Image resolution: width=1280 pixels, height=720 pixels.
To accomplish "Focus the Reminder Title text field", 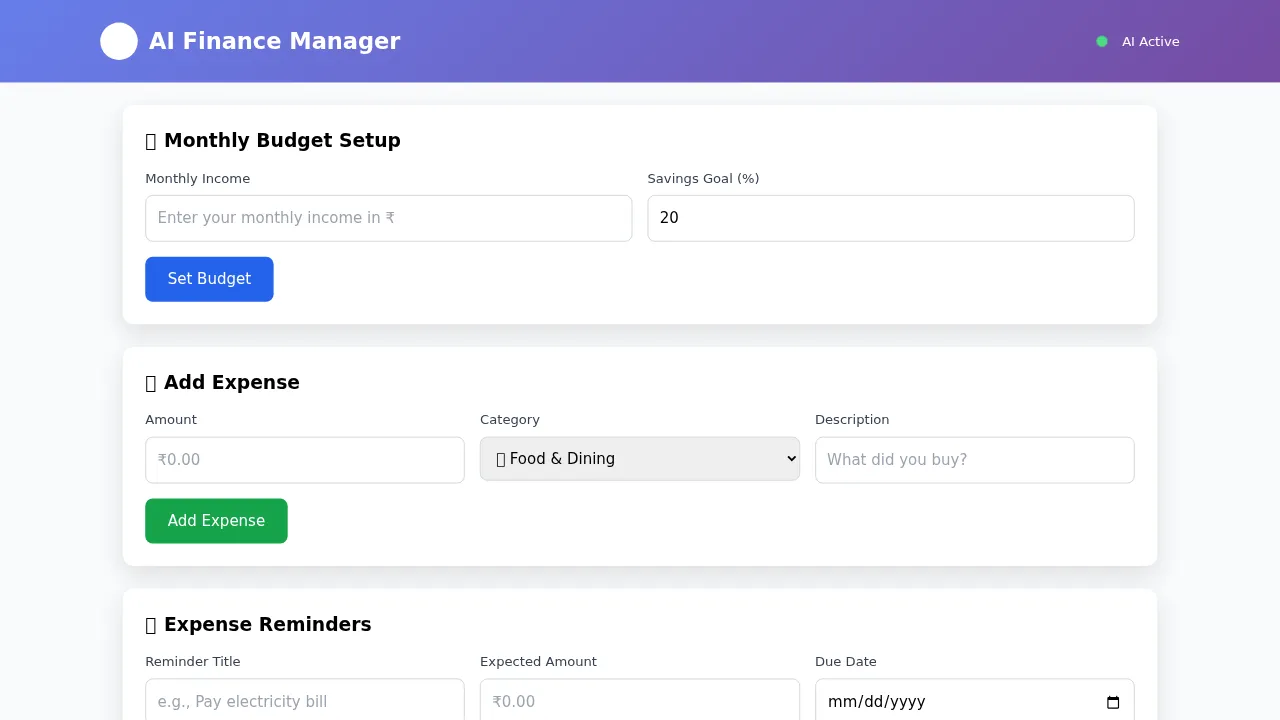I will 305,701.
